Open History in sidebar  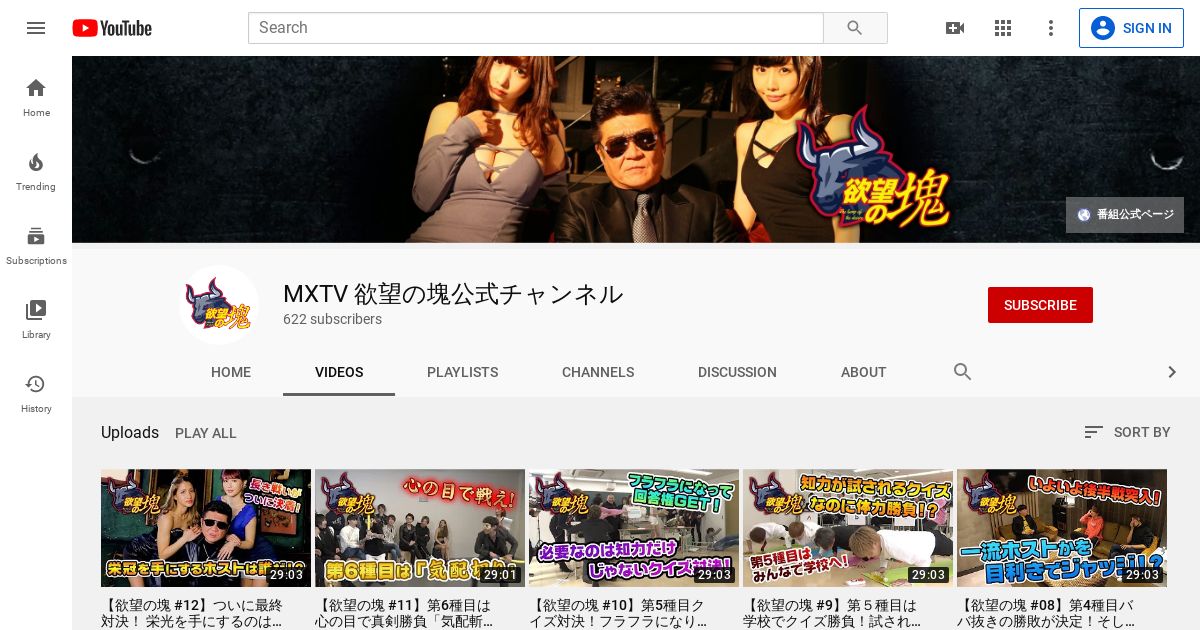coord(36,394)
